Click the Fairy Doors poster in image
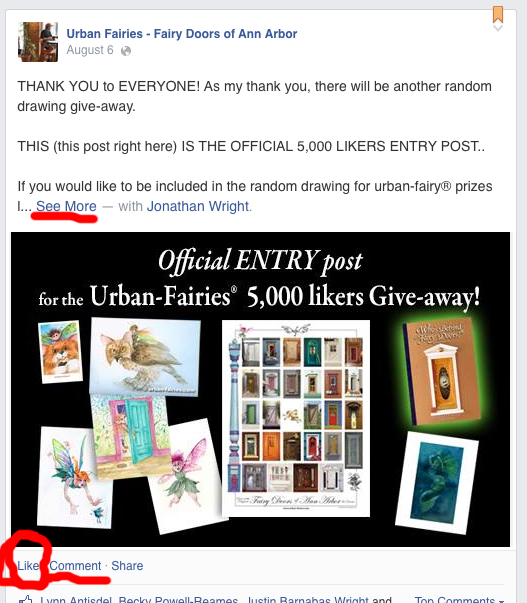The image size is (527, 603). (x=296, y=418)
